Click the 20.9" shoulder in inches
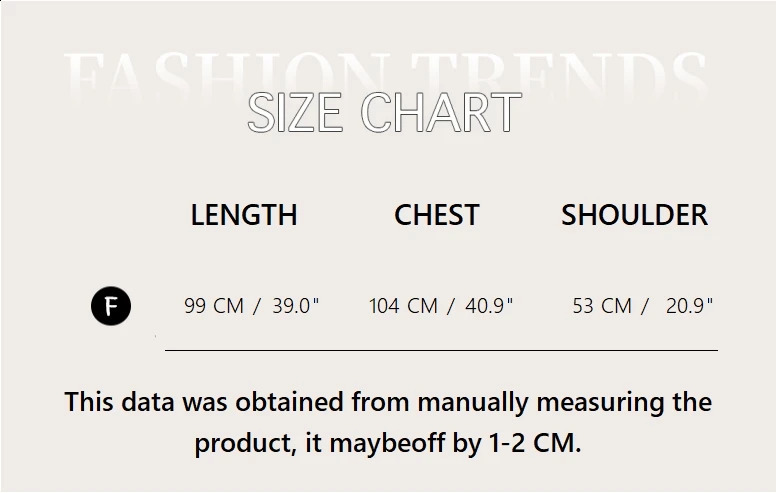Viewport: 776px width, 493px height. pyautogui.click(x=689, y=306)
